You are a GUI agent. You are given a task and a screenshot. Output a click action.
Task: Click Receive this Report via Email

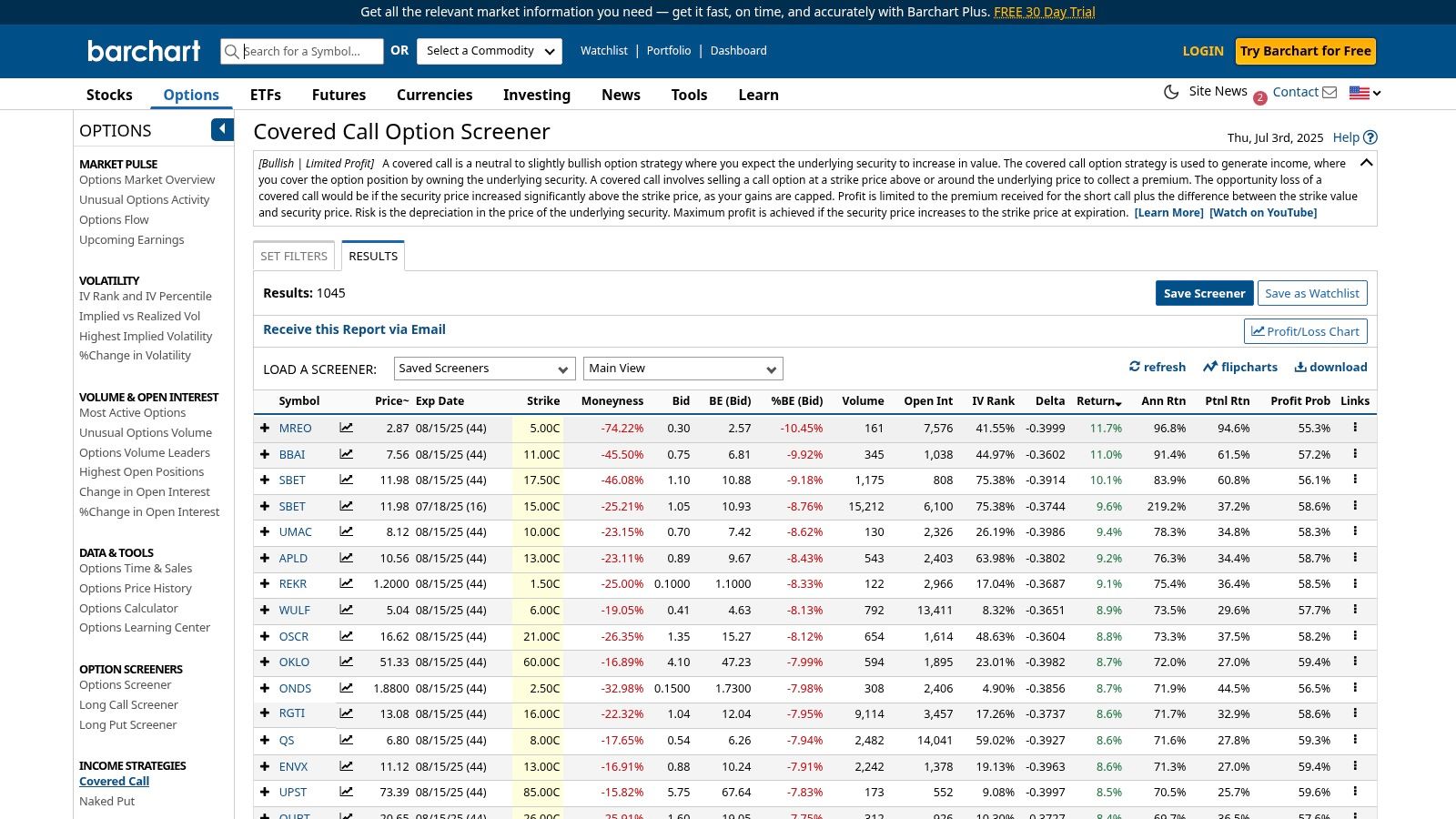click(354, 329)
